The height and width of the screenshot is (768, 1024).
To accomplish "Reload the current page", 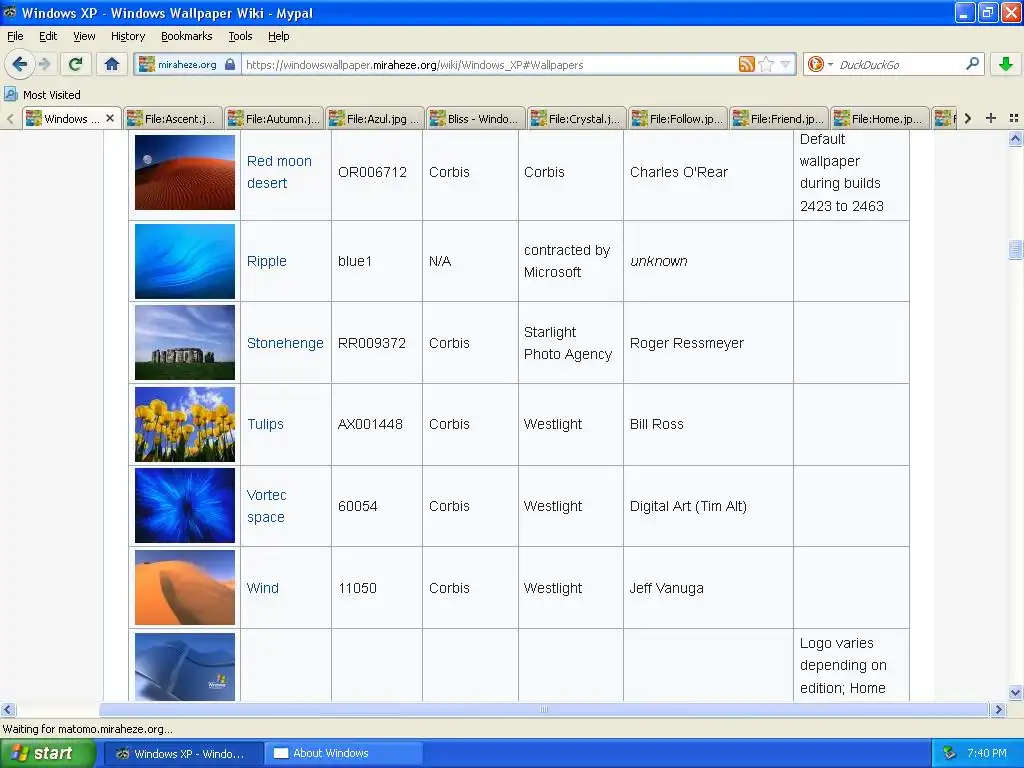I will tap(75, 64).
